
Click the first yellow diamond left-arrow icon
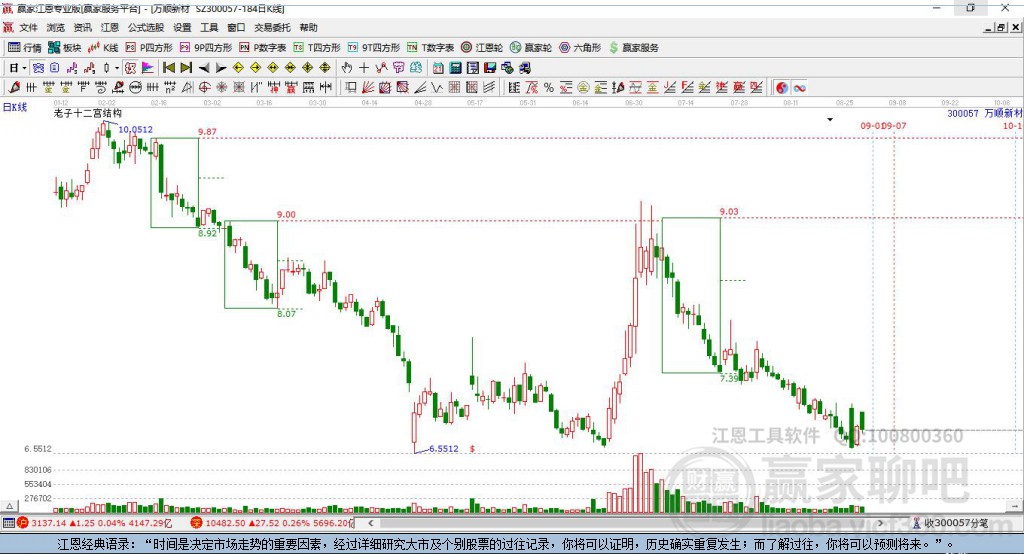[238, 68]
